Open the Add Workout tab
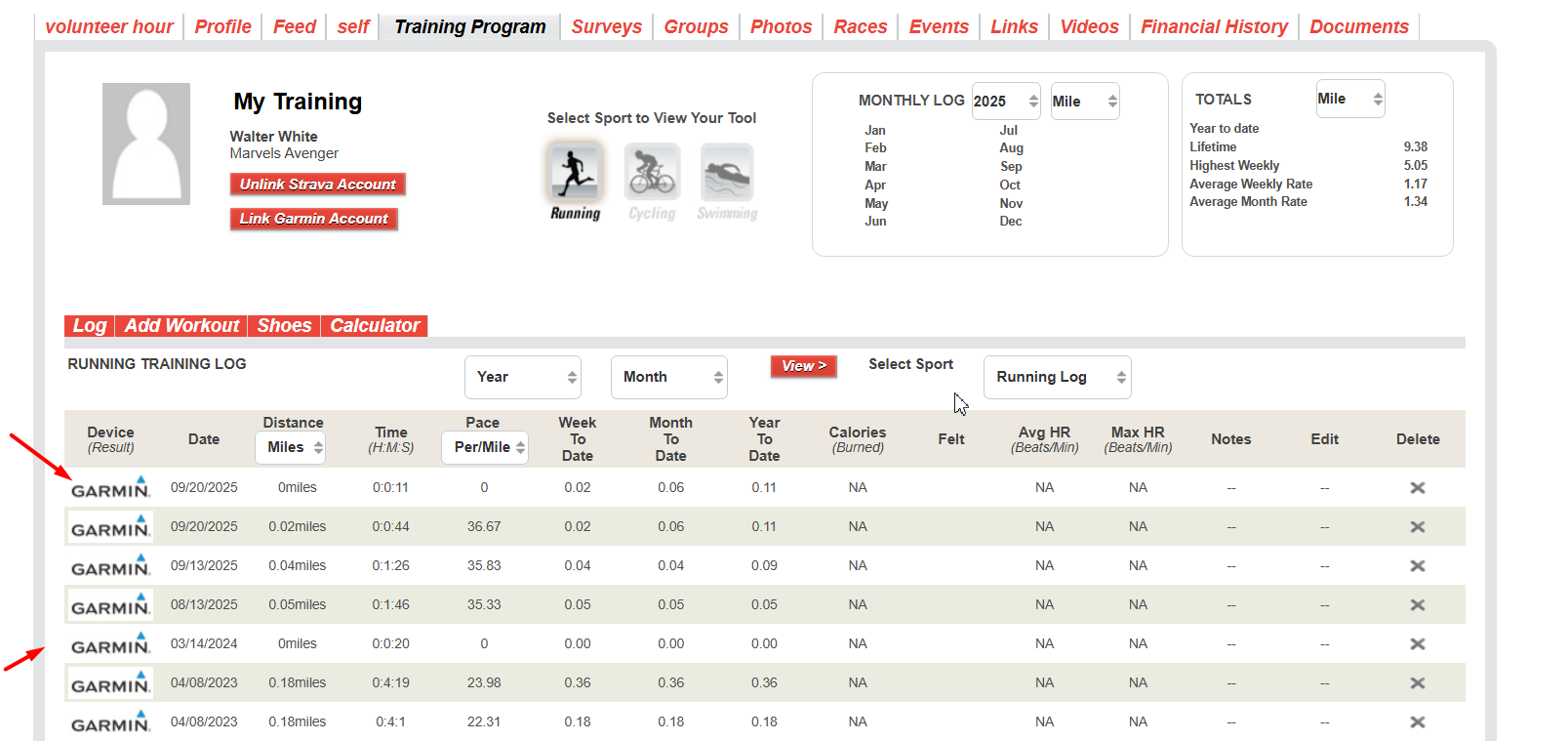The image size is (1568, 741). tap(181, 326)
